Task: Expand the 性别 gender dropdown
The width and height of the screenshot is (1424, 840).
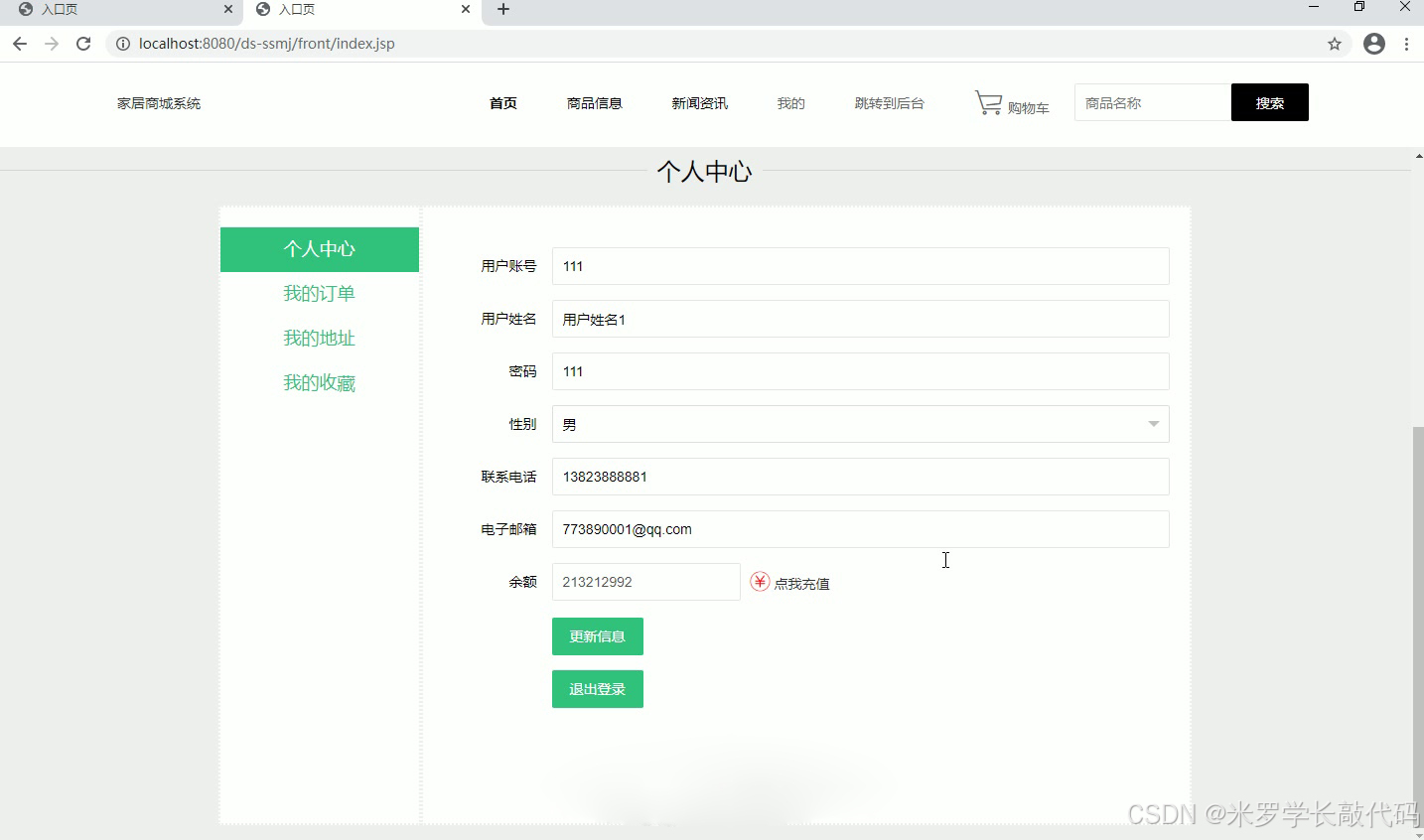Action: [1153, 424]
